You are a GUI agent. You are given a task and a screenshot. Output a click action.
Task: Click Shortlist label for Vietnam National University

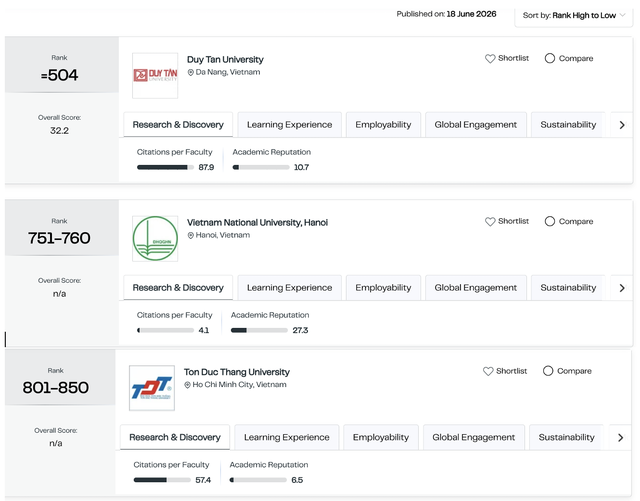click(513, 221)
